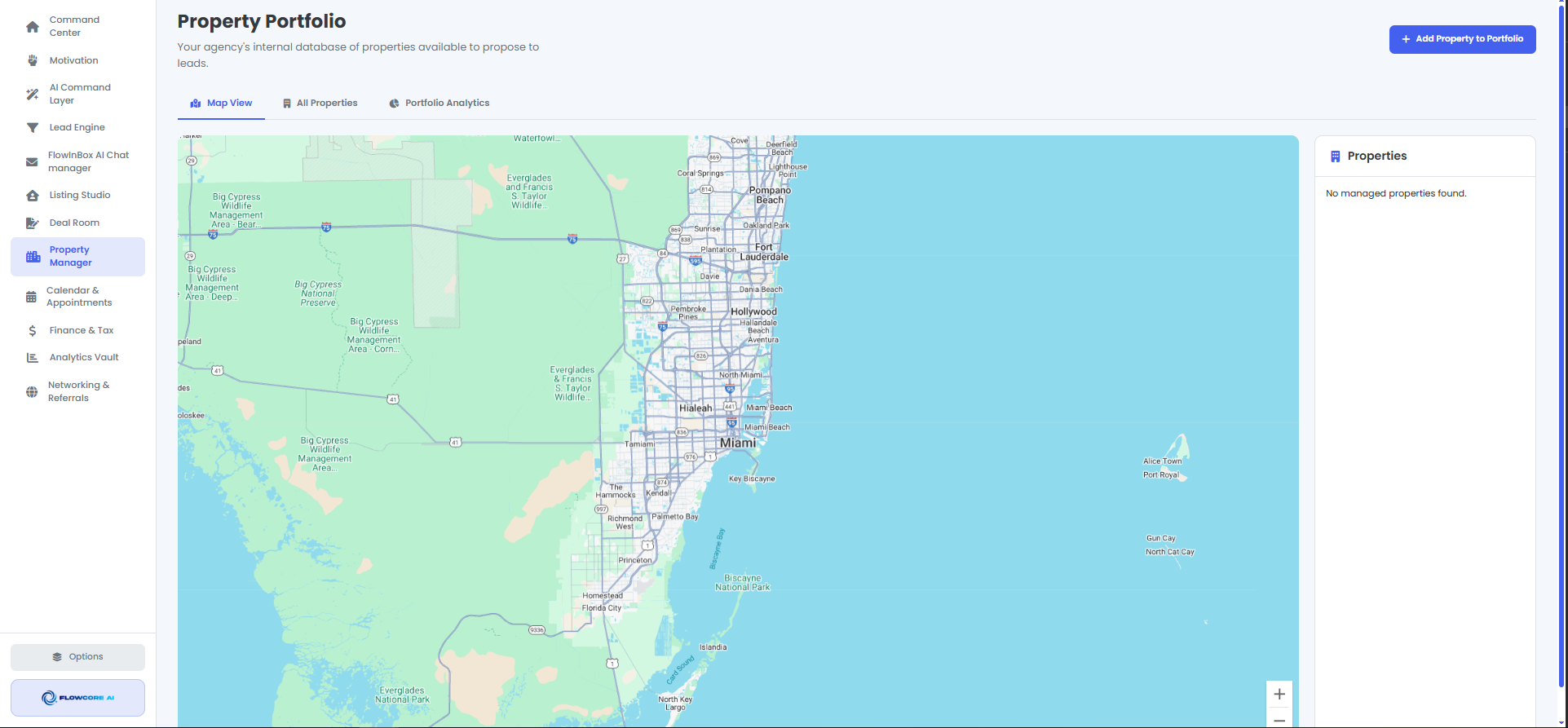Click the All Properties building icon
Viewport: 1568px width, 728px height.
click(287, 104)
